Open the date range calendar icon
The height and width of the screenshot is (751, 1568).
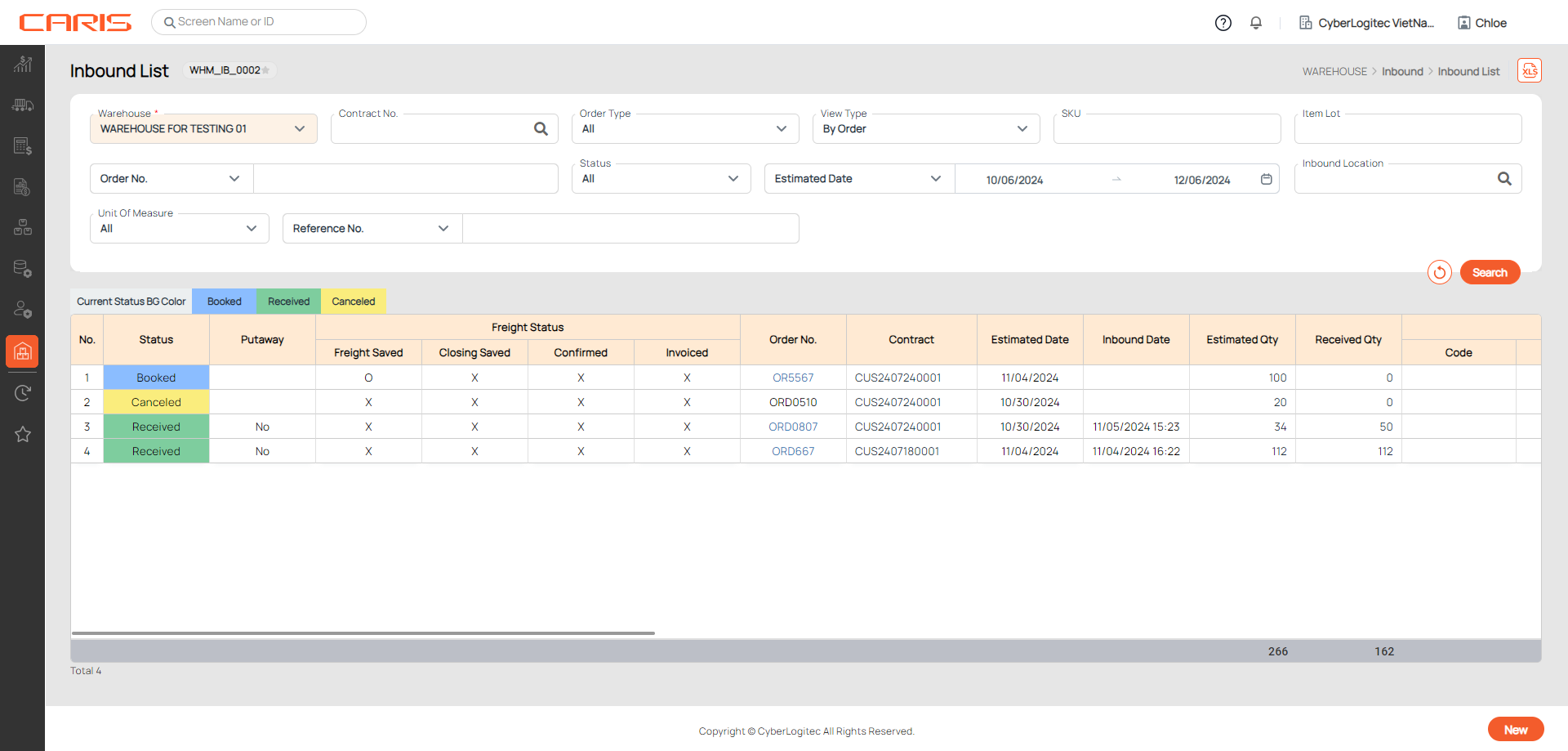tap(1266, 179)
